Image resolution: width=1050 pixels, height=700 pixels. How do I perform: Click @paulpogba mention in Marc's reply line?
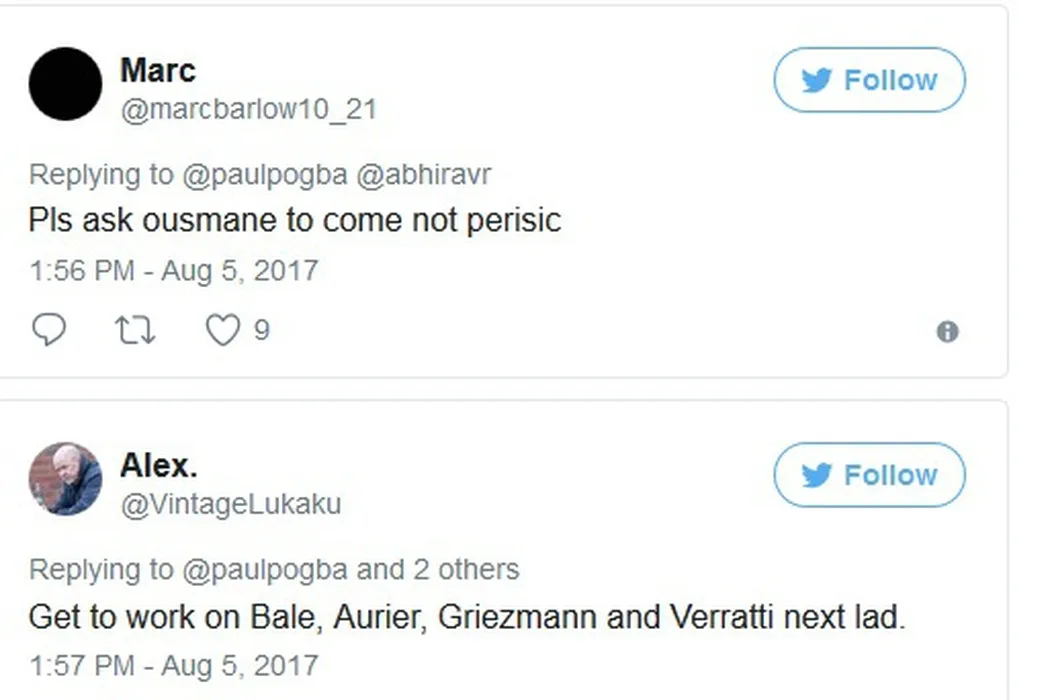265,174
